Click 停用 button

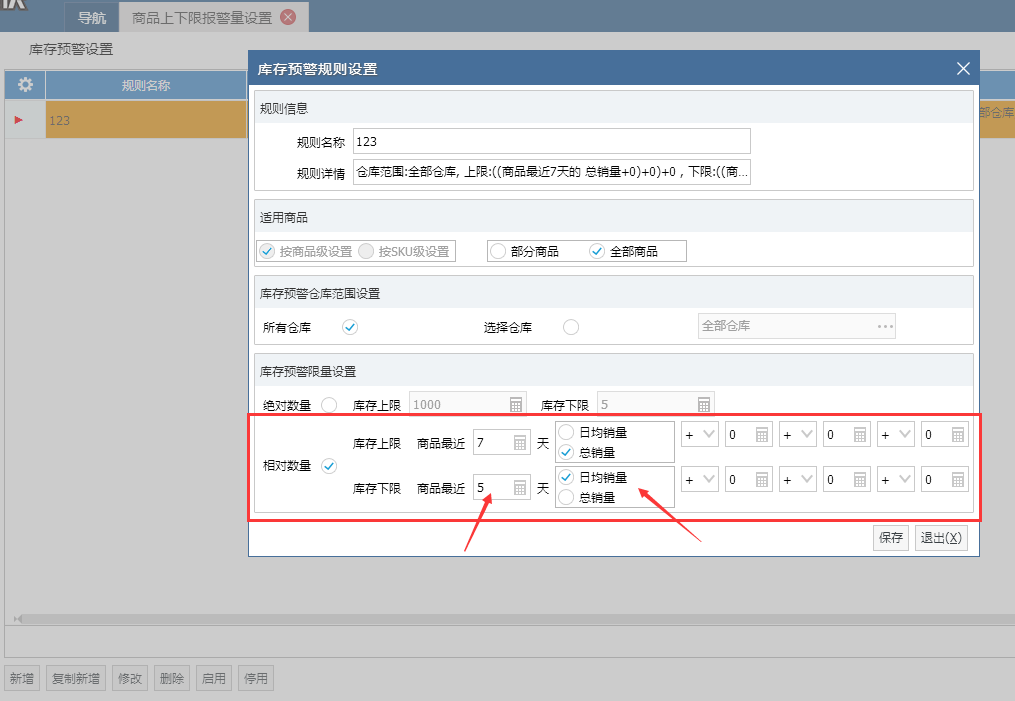pos(256,678)
